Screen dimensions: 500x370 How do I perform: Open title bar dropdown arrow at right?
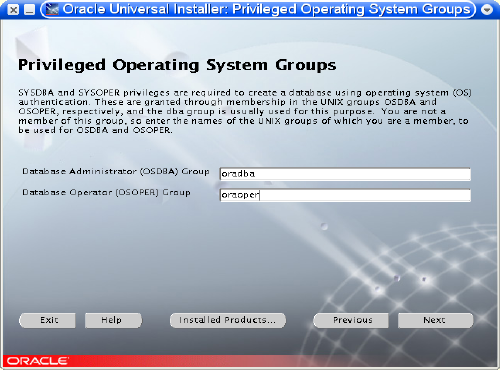click(x=487, y=10)
